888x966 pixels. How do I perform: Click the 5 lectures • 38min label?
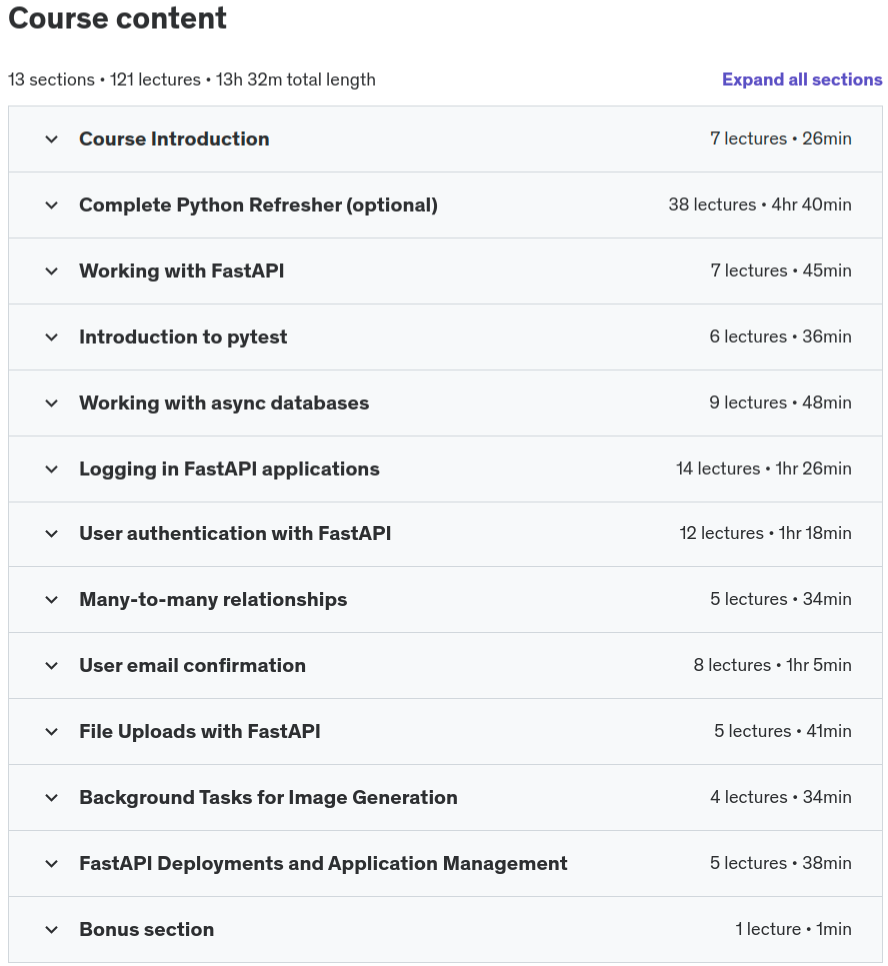[x=781, y=862]
